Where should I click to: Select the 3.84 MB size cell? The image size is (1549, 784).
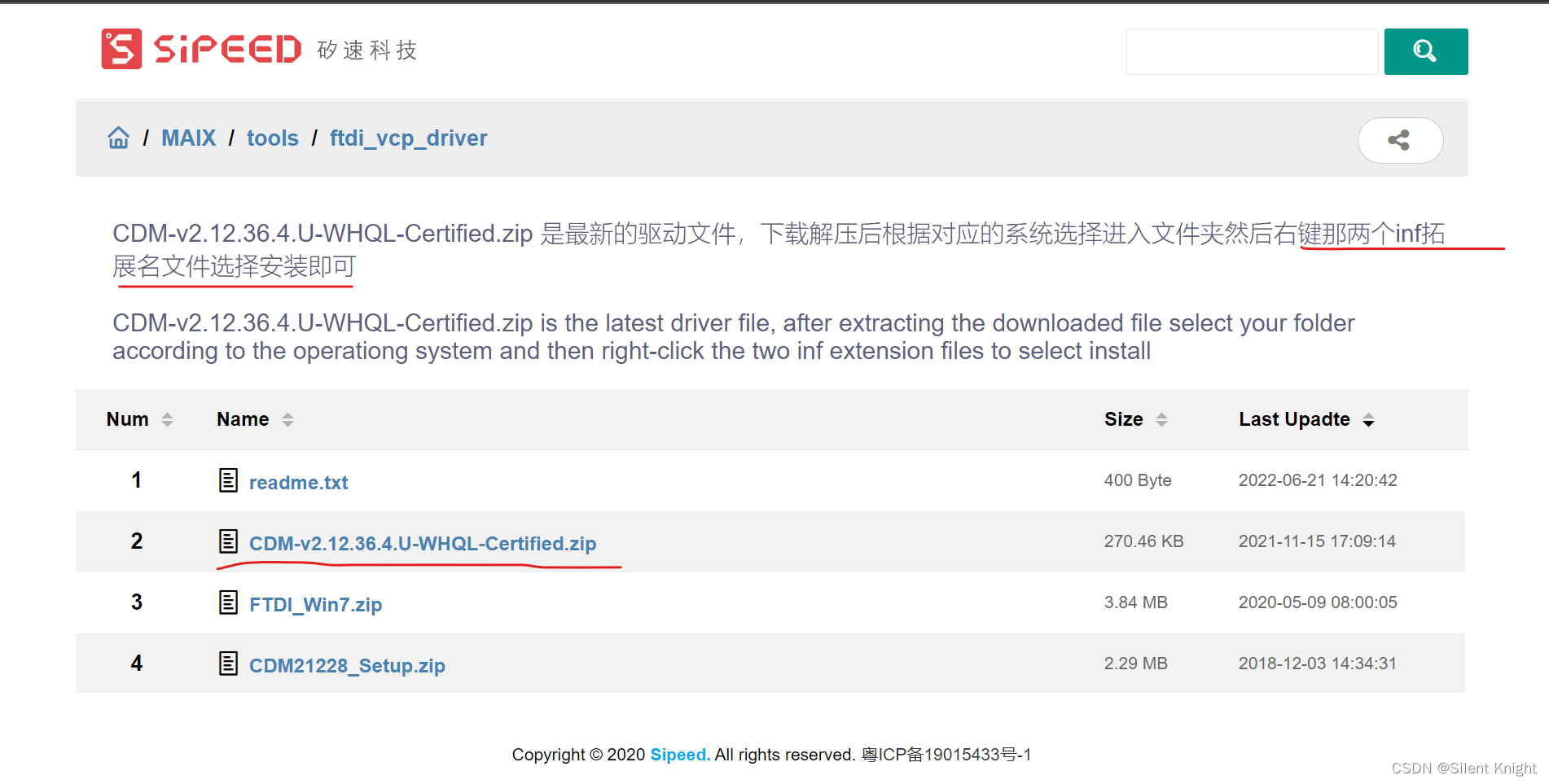[x=1135, y=602]
